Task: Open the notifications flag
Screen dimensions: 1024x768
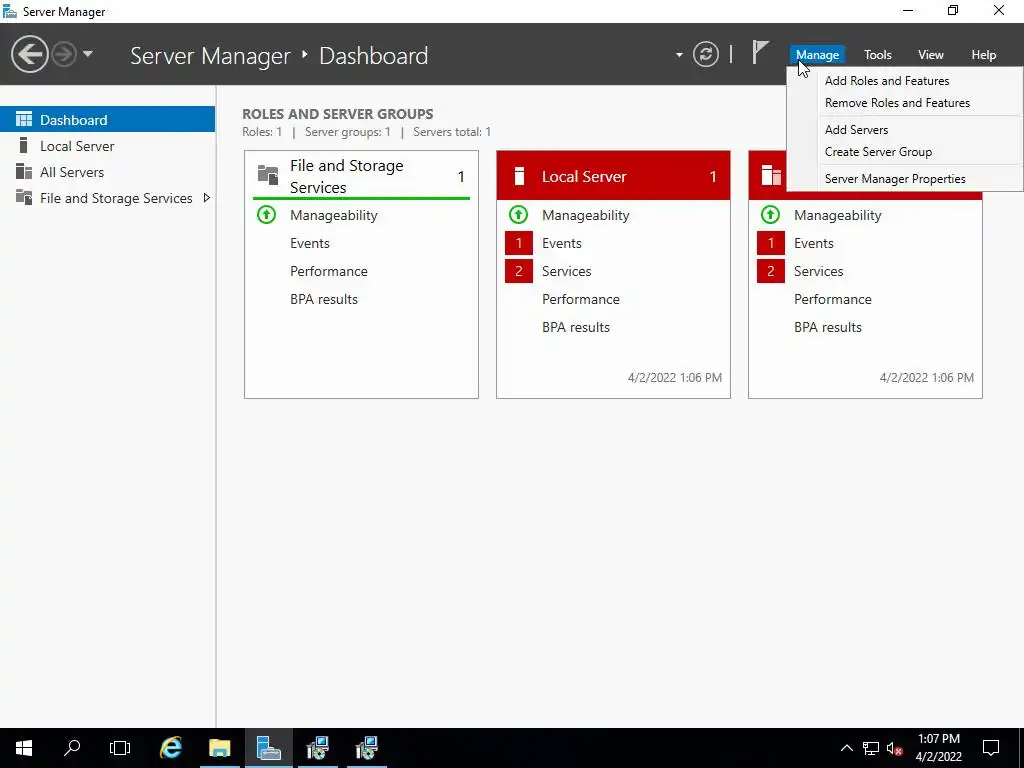Action: tap(760, 52)
